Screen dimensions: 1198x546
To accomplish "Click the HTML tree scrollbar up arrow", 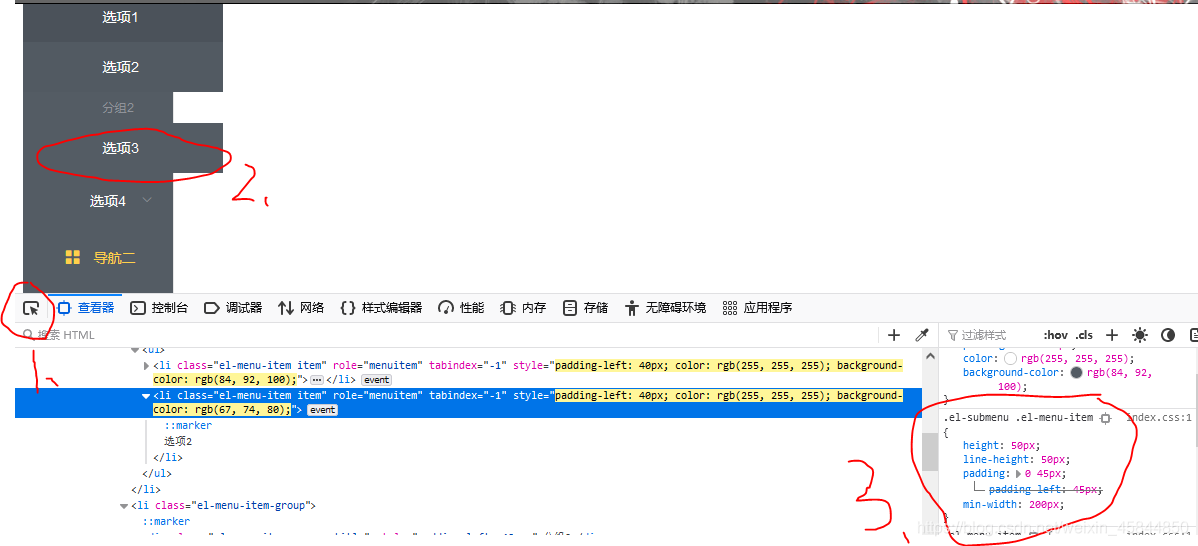I will 930,355.
